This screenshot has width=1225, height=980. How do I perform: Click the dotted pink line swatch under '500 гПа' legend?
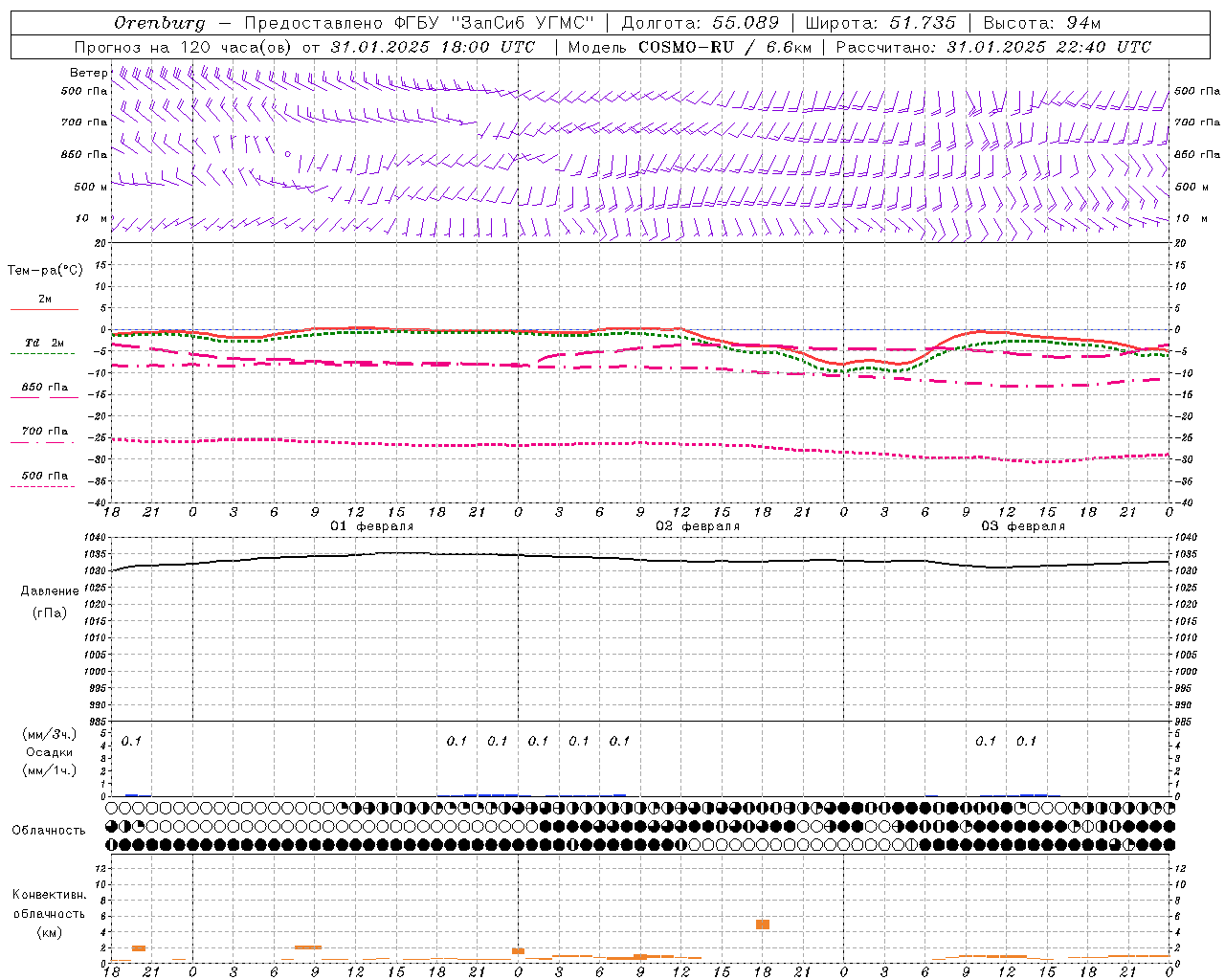pyautogui.click(x=43, y=487)
